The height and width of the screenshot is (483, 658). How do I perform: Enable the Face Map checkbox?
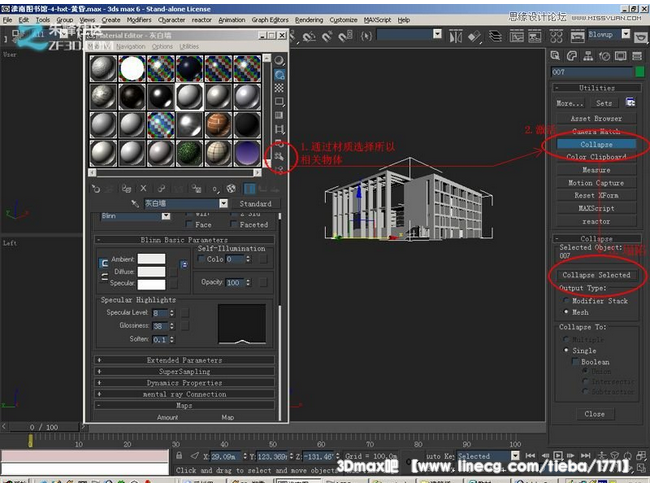pos(189,225)
